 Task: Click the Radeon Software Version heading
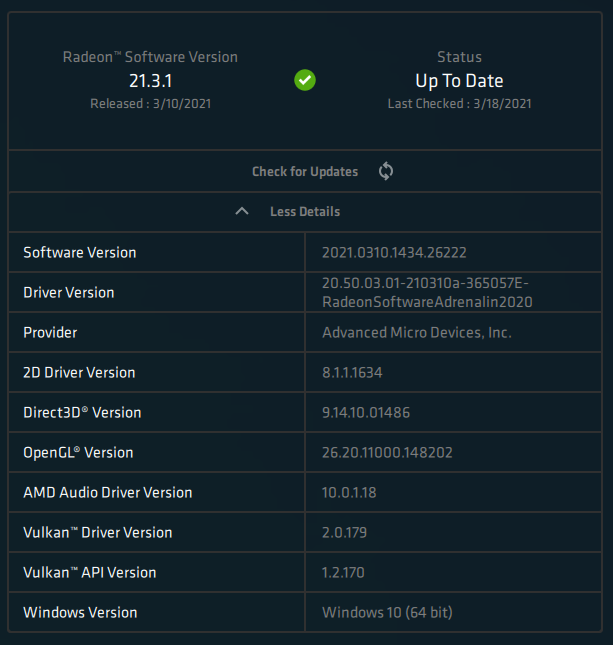pos(151,57)
